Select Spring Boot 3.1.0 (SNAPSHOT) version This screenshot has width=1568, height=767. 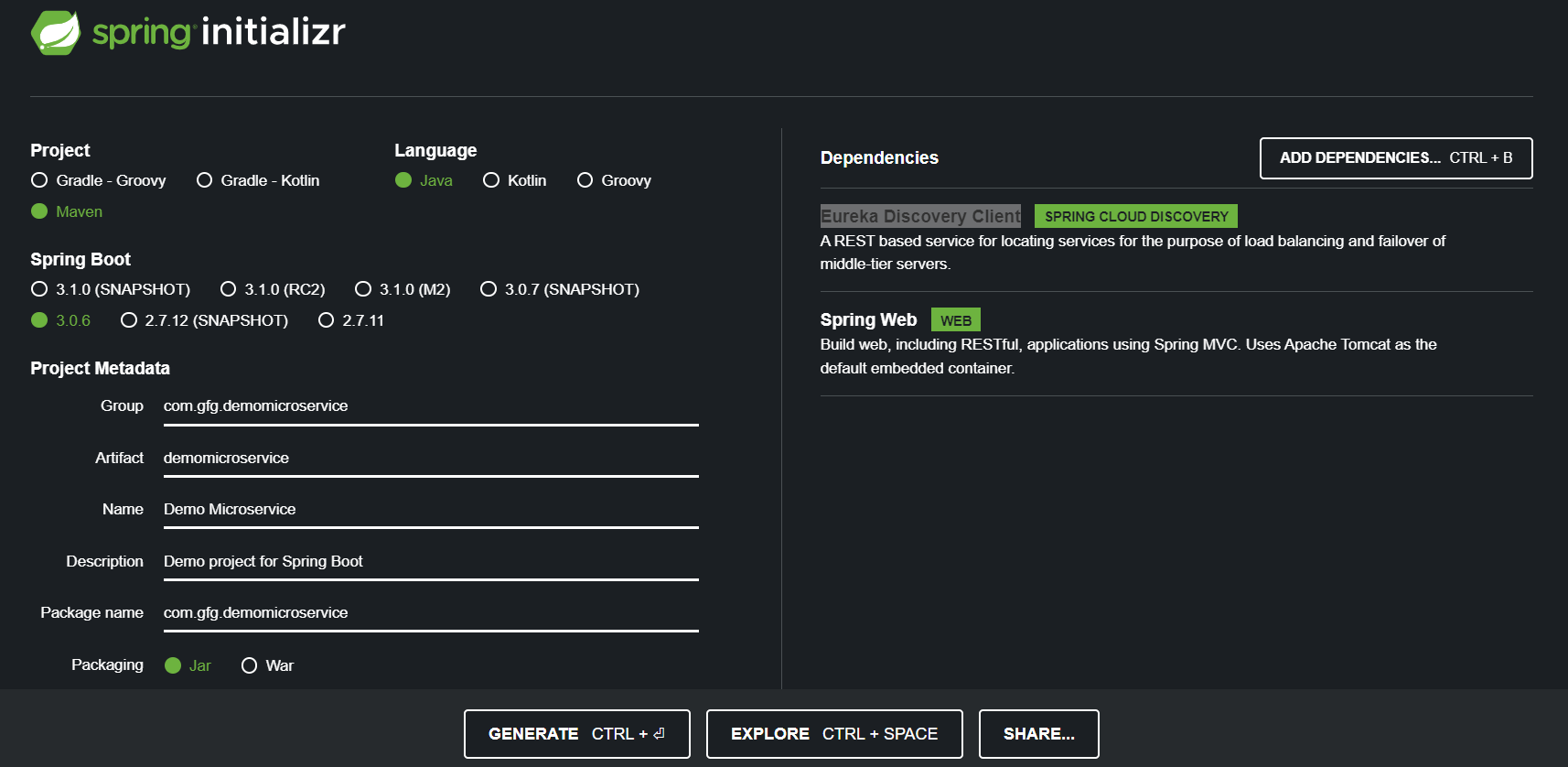pos(39,289)
